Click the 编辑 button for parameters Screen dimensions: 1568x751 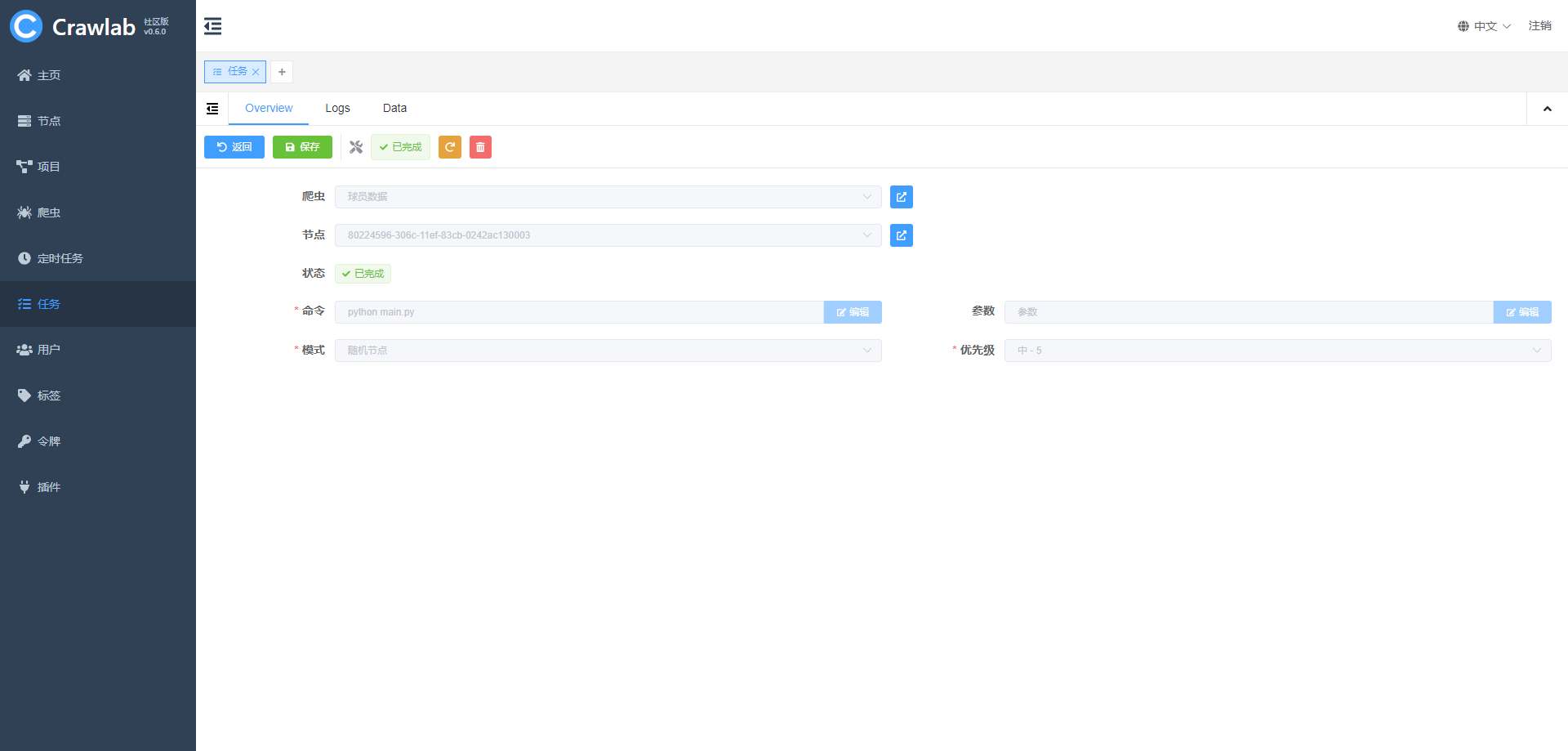[x=1522, y=312]
